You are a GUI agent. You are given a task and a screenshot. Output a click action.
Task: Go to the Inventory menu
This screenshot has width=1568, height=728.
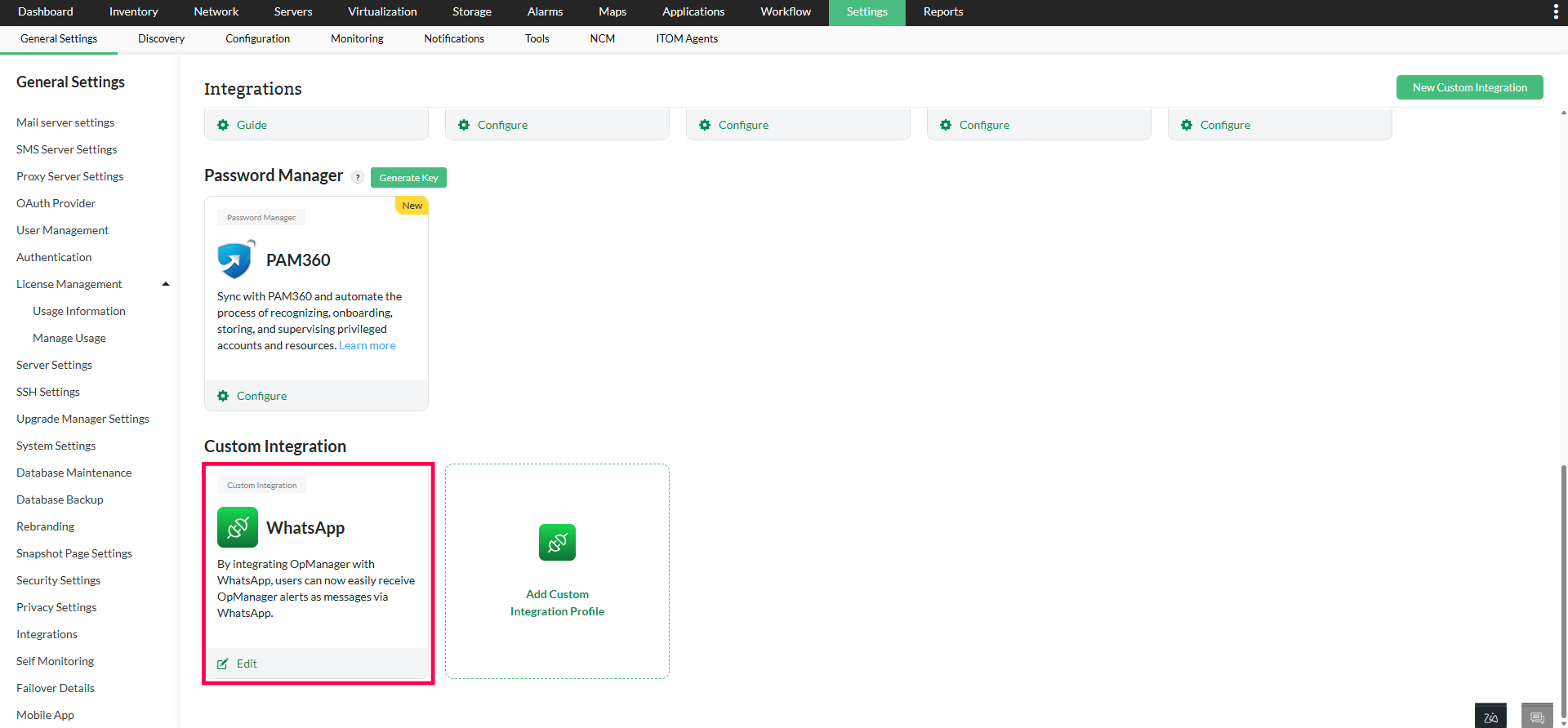pos(134,12)
